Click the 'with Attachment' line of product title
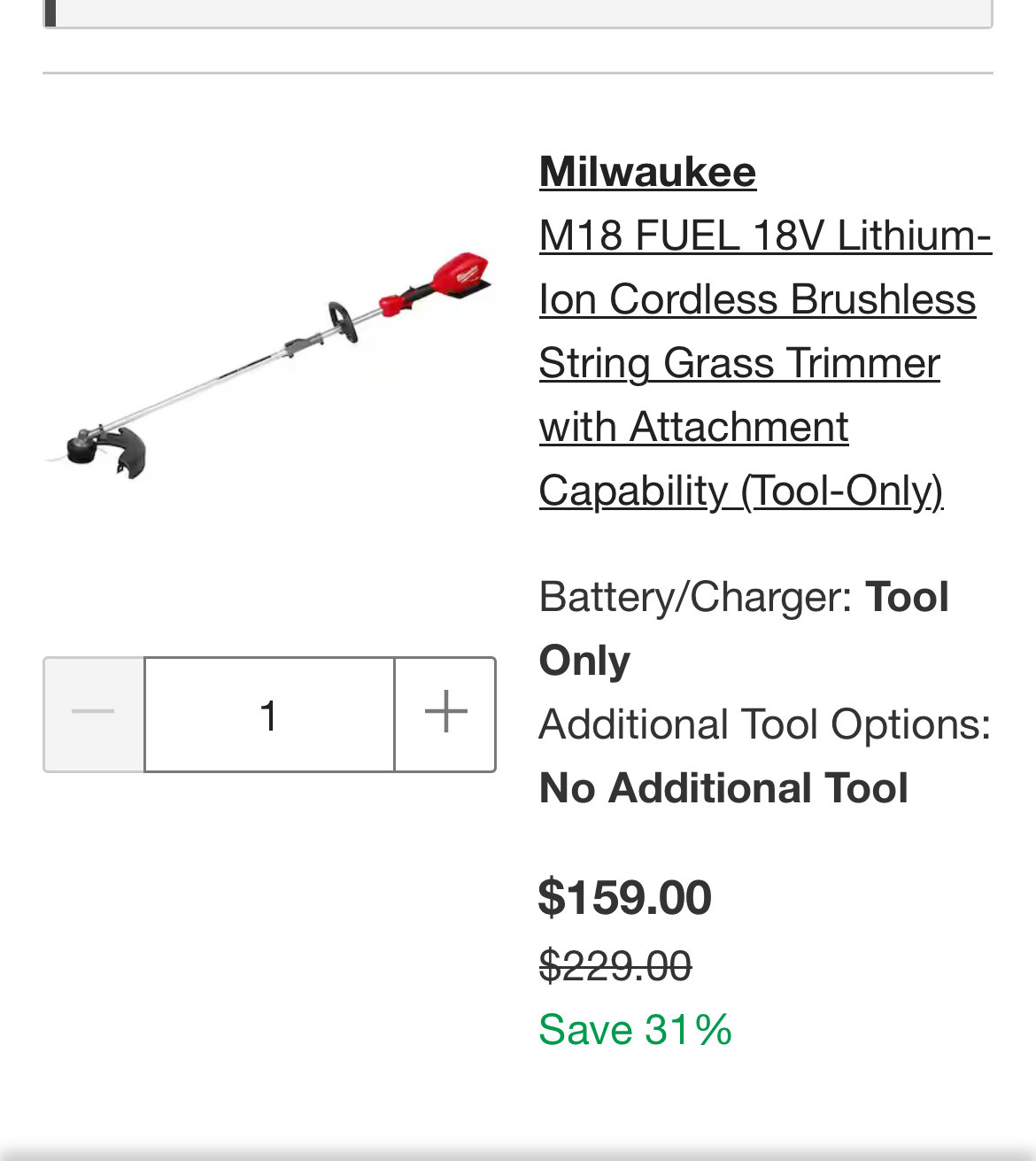The height and width of the screenshot is (1161, 1036). coord(694,427)
